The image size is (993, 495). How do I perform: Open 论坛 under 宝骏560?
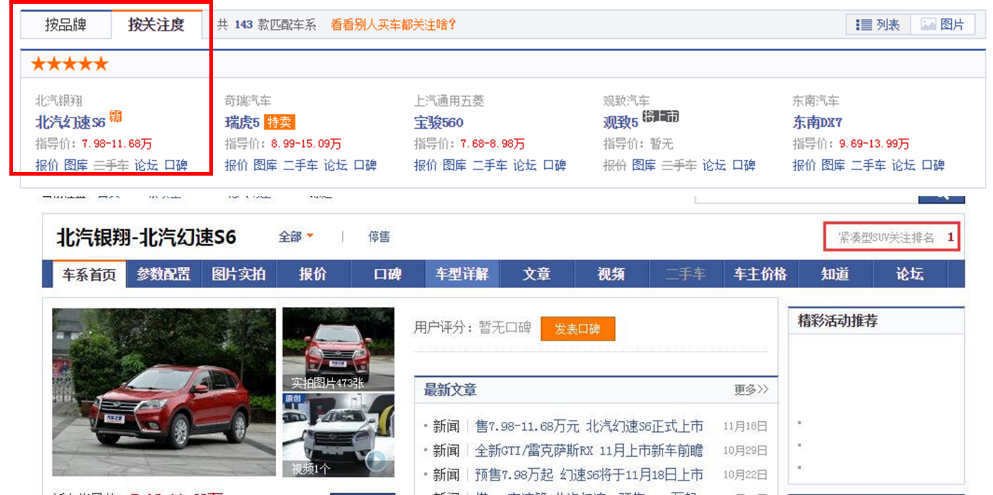(524, 165)
